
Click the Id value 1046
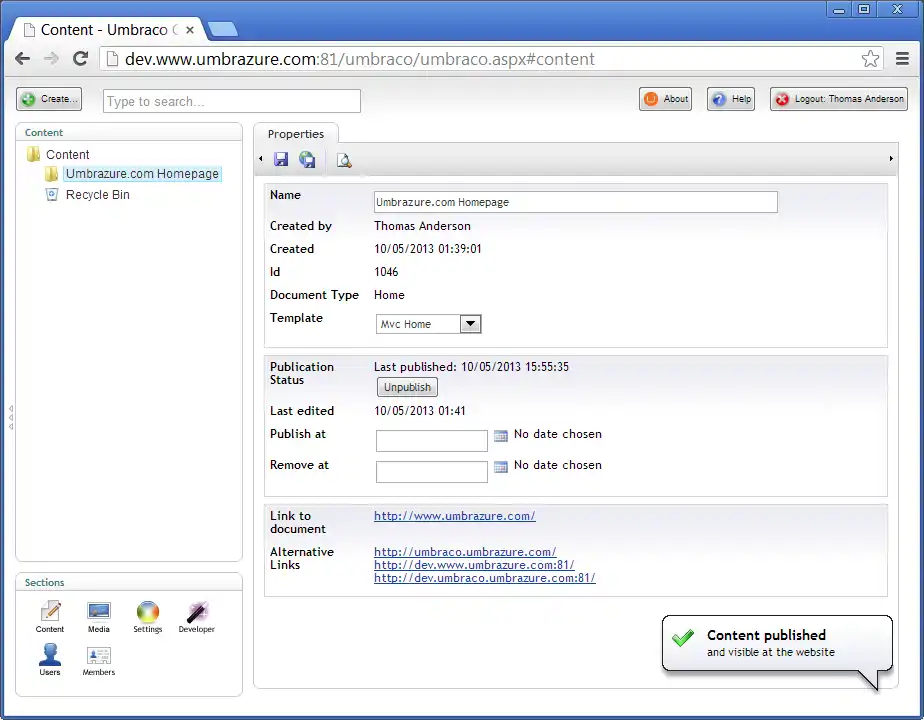[x=386, y=272]
